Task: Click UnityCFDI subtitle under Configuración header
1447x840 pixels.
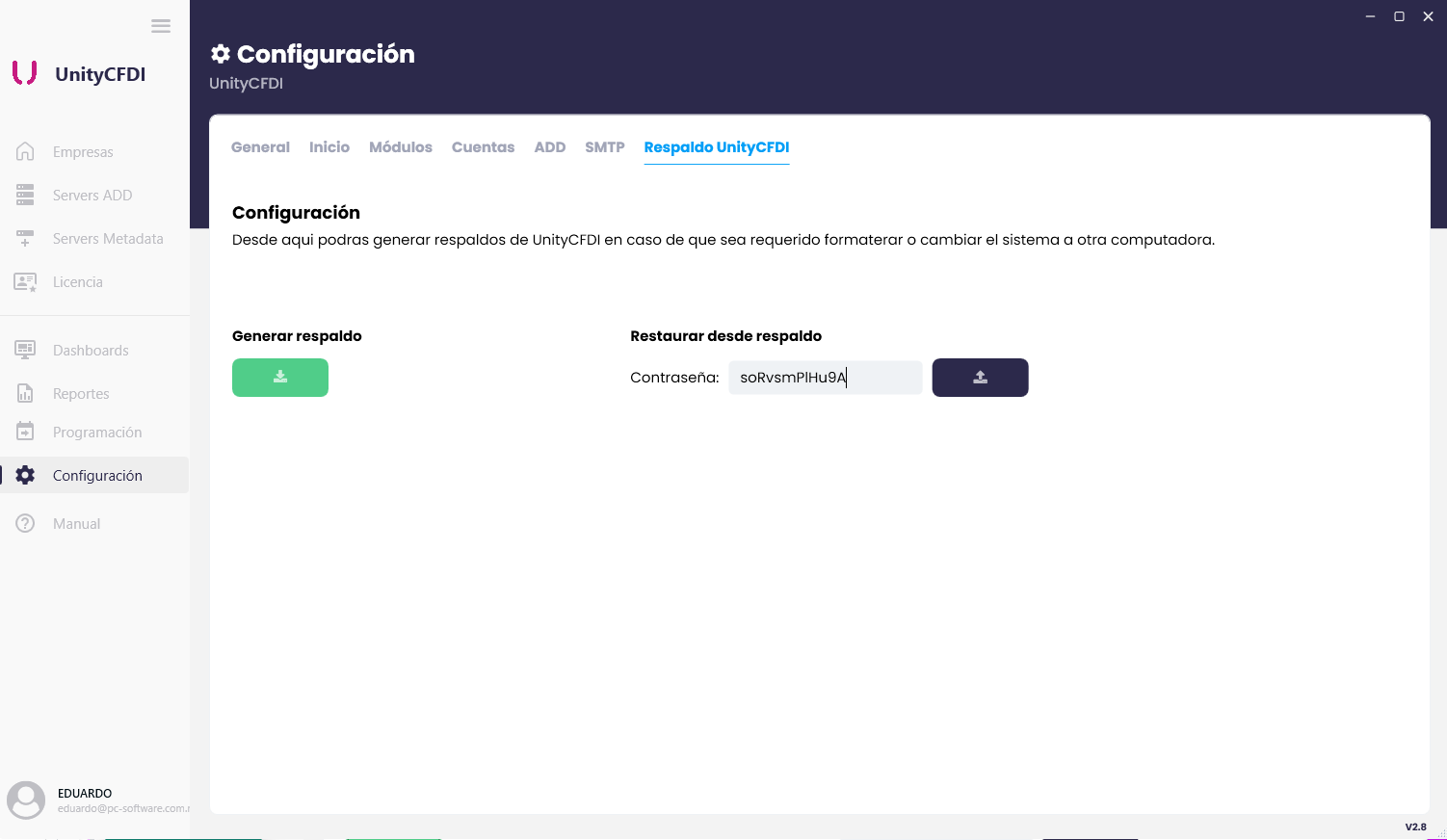Action: tap(246, 84)
